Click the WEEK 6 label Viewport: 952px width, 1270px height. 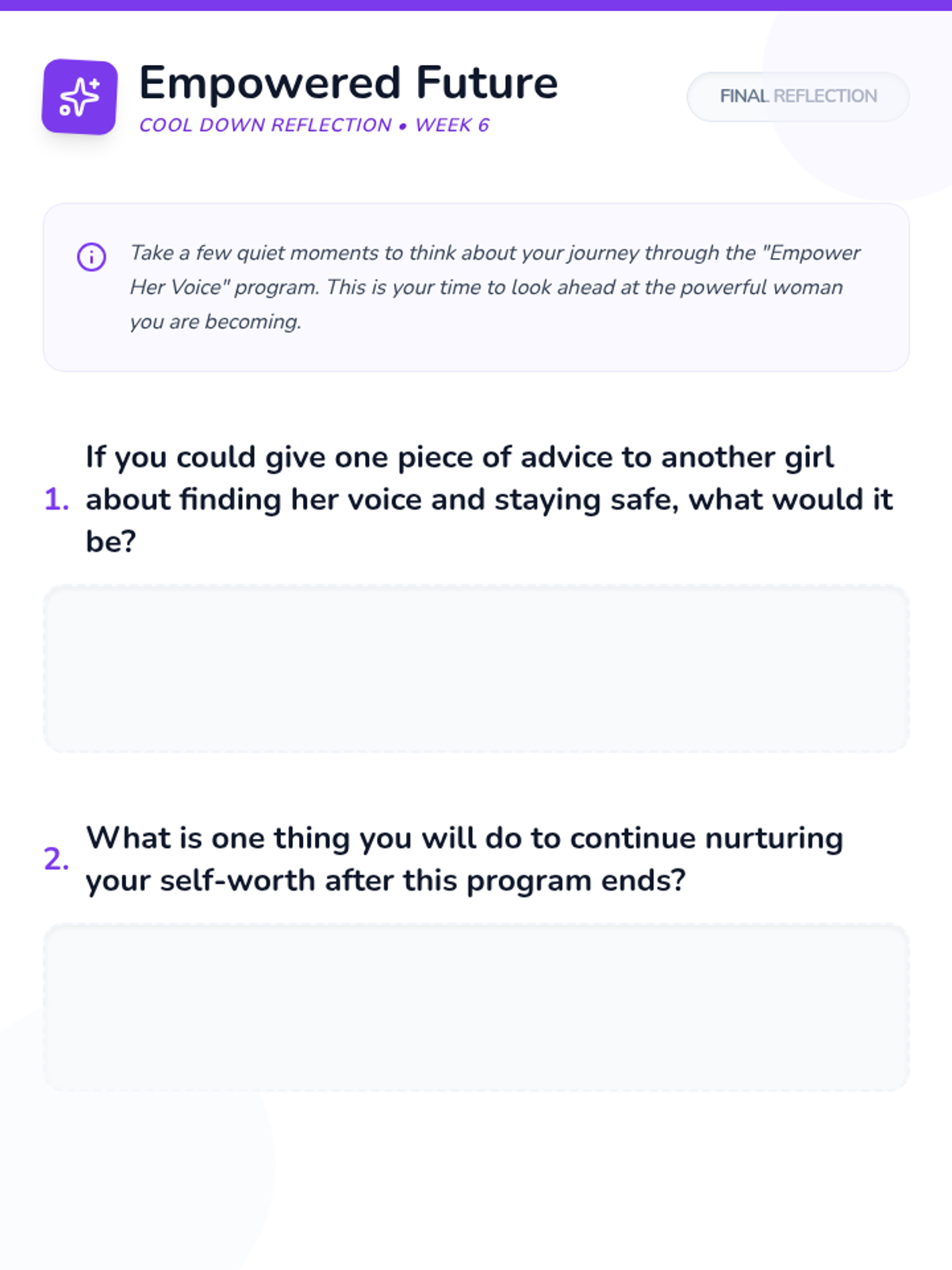coord(451,125)
